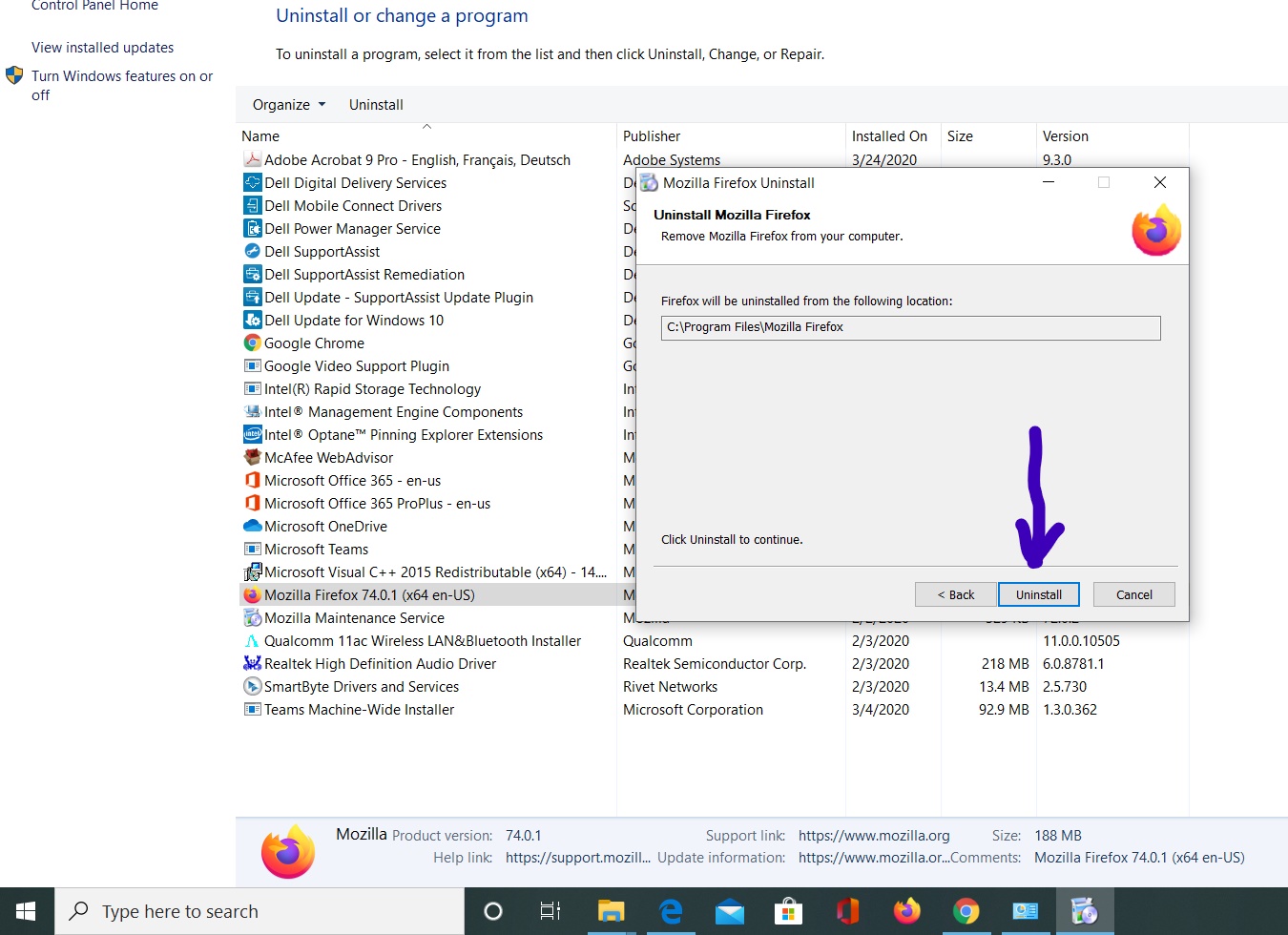Launch Google Chrome from the taskbar
Screen dimensions: 1288x935
point(966,911)
